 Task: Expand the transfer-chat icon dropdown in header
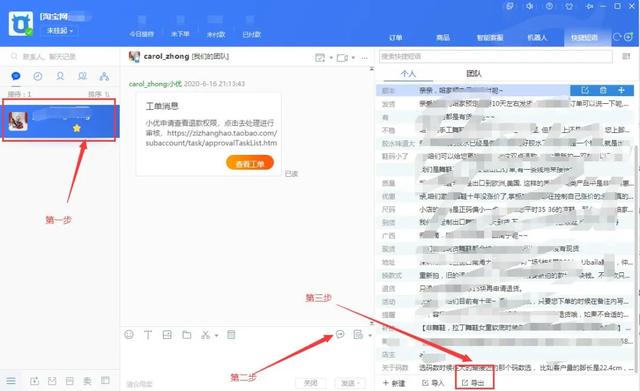(331, 58)
